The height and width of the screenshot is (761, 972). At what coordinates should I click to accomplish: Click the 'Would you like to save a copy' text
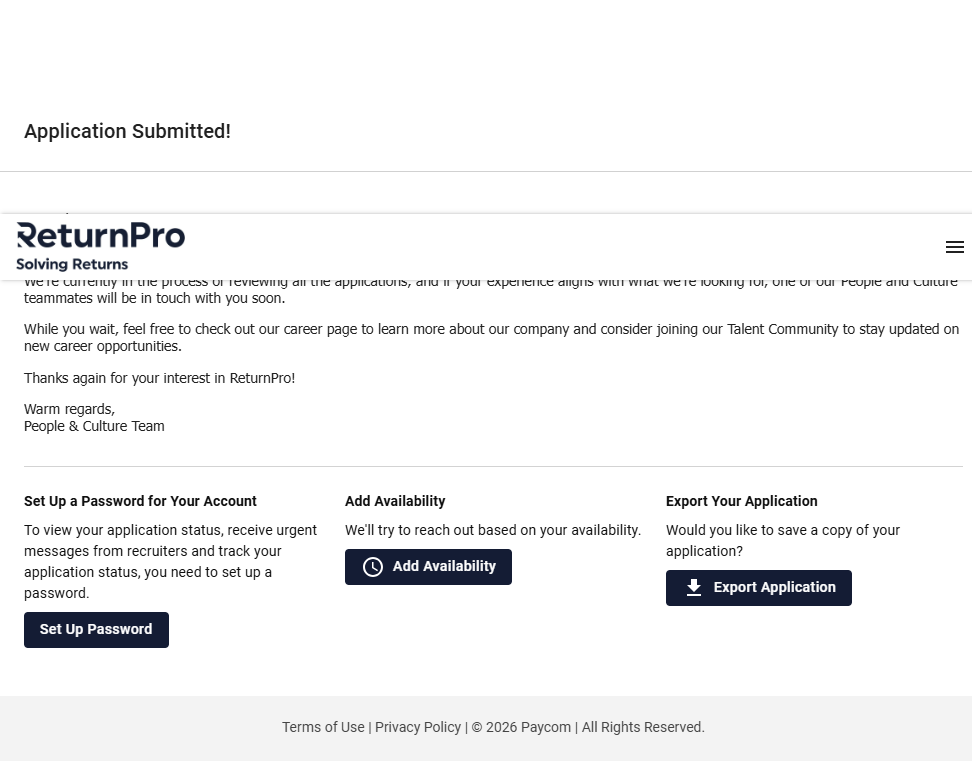[782, 540]
